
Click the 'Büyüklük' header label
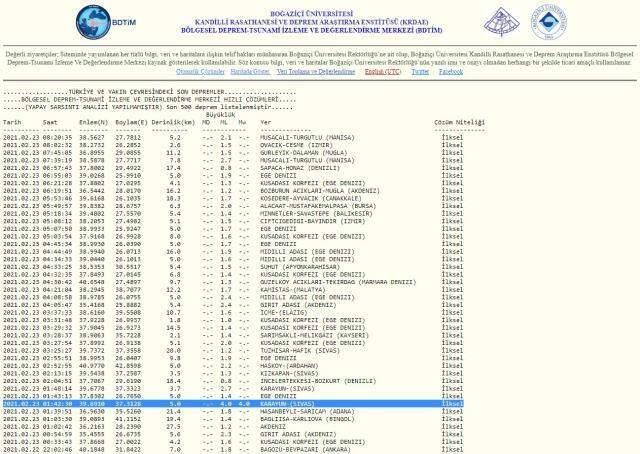220,115
